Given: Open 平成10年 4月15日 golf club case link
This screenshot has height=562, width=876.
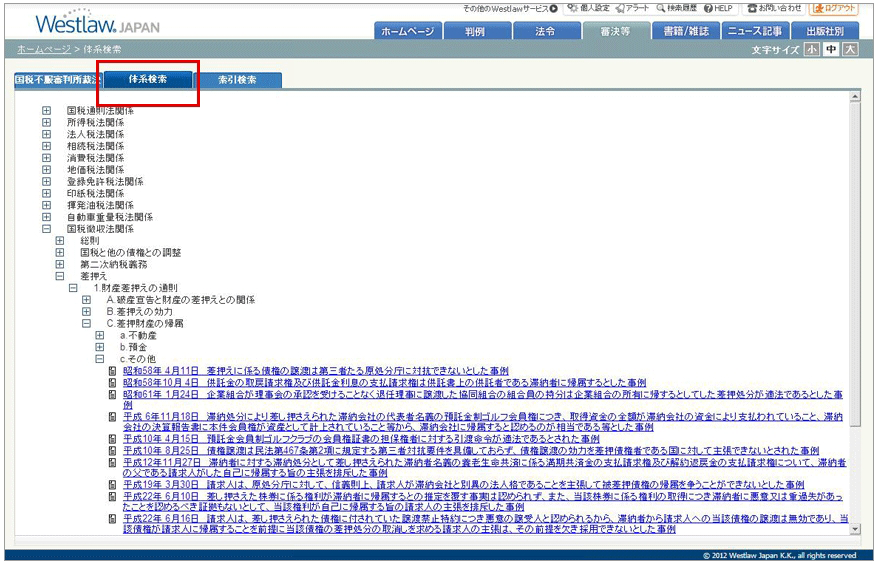Looking at the screenshot, I should 361,439.
